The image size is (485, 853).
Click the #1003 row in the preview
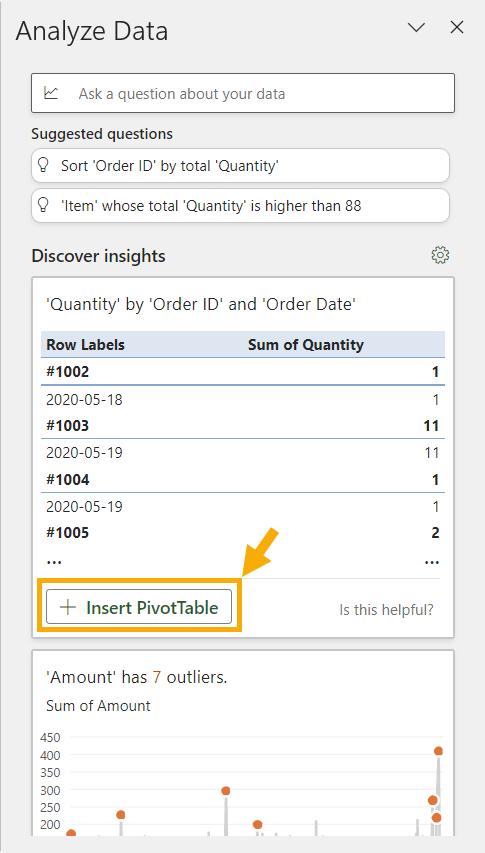point(243,425)
